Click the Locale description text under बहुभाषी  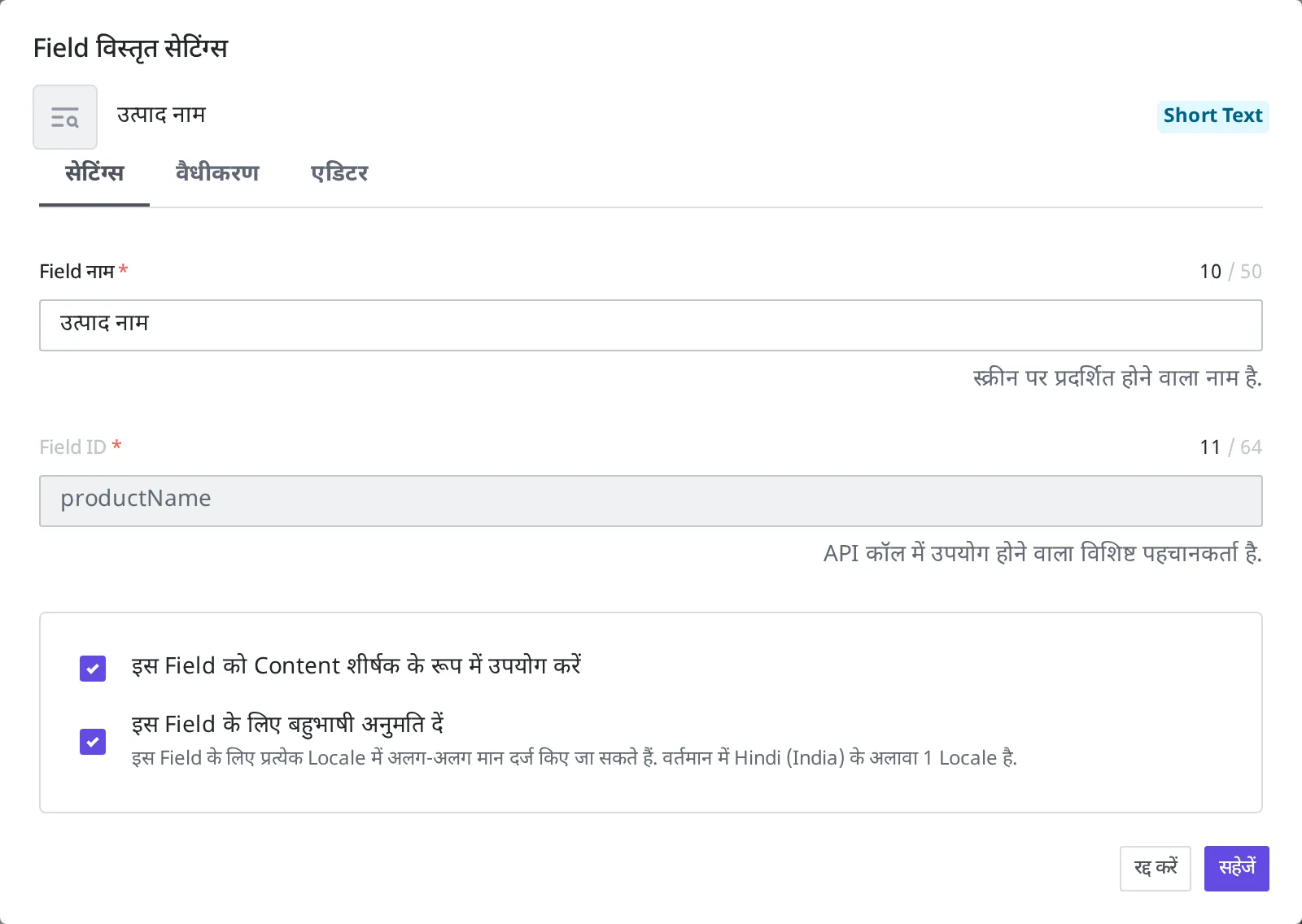(575, 758)
